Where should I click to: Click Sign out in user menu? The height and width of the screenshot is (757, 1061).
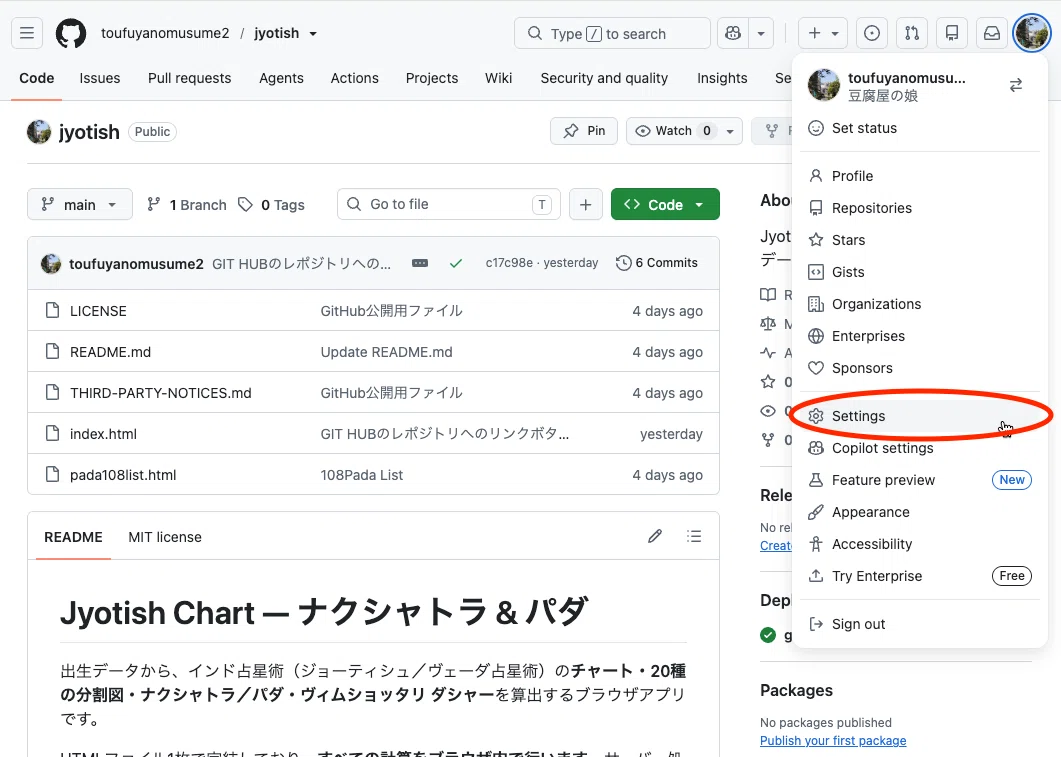pyautogui.click(x=920, y=624)
